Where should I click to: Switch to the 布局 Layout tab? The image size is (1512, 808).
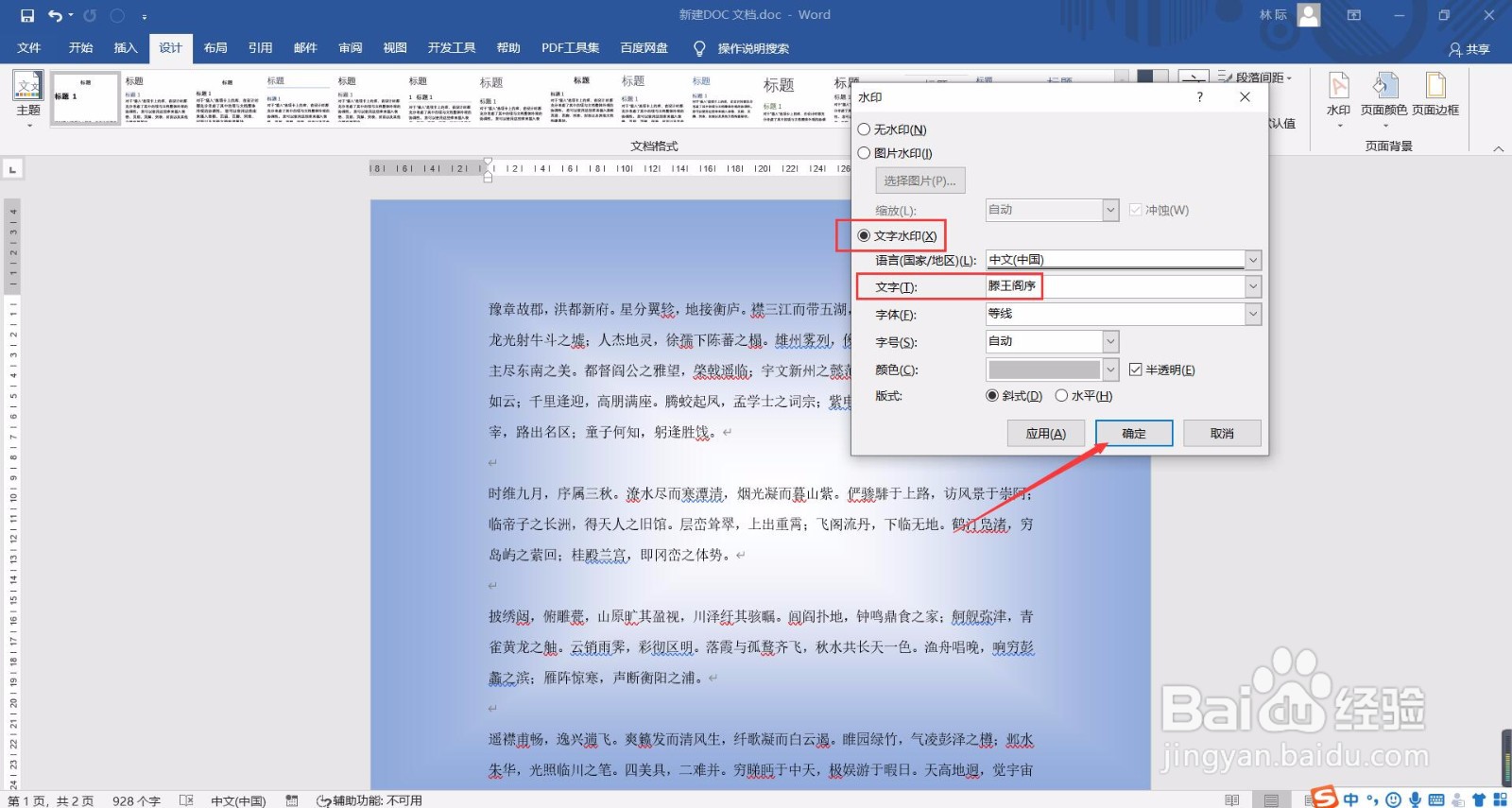[215, 48]
